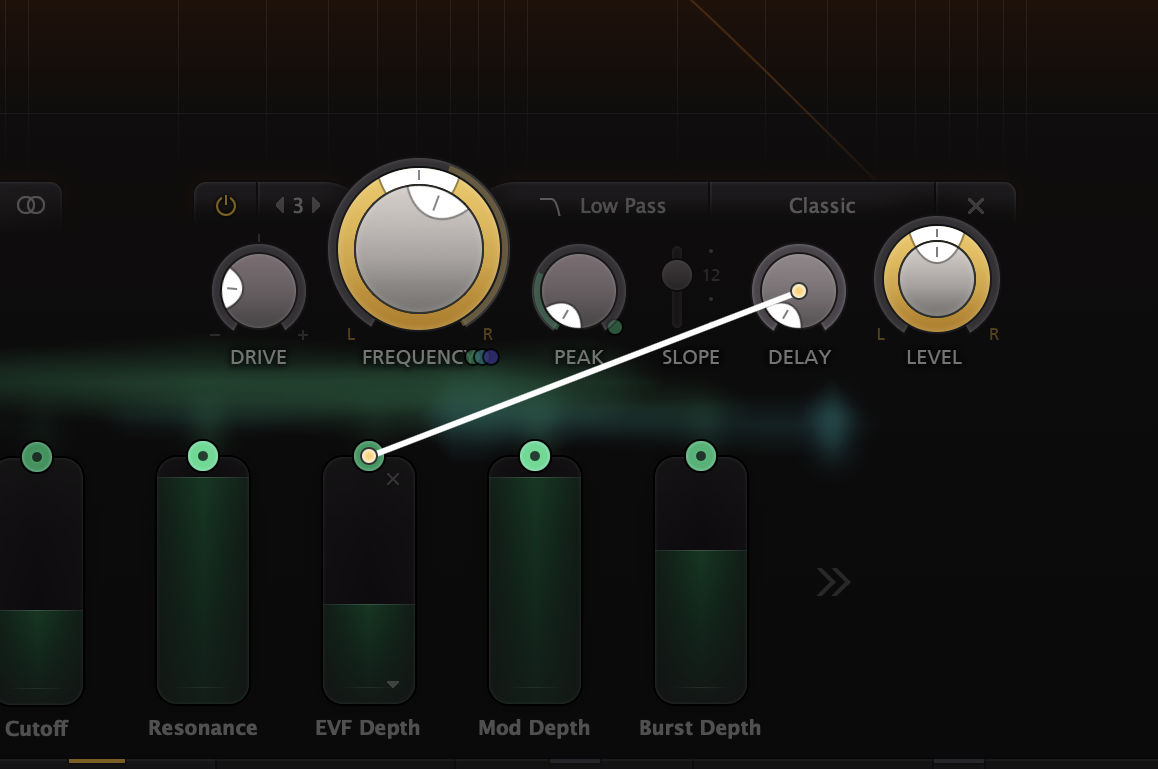Toggle the filter power button

point(224,204)
